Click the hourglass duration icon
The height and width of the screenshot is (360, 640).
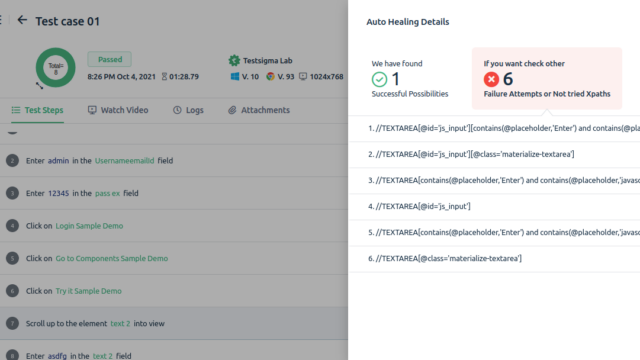click(164, 76)
